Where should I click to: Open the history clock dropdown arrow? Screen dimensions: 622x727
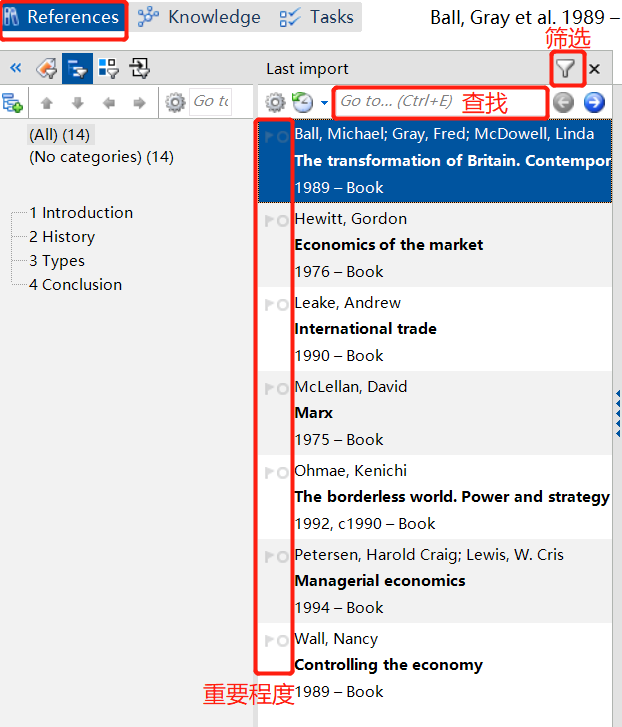[324, 103]
